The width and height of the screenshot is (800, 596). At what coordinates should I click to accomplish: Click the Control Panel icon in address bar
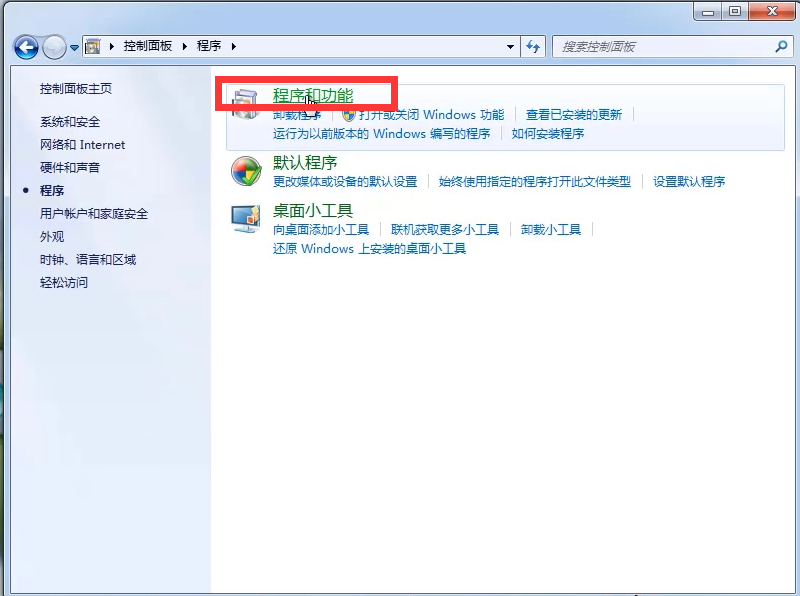click(x=92, y=46)
